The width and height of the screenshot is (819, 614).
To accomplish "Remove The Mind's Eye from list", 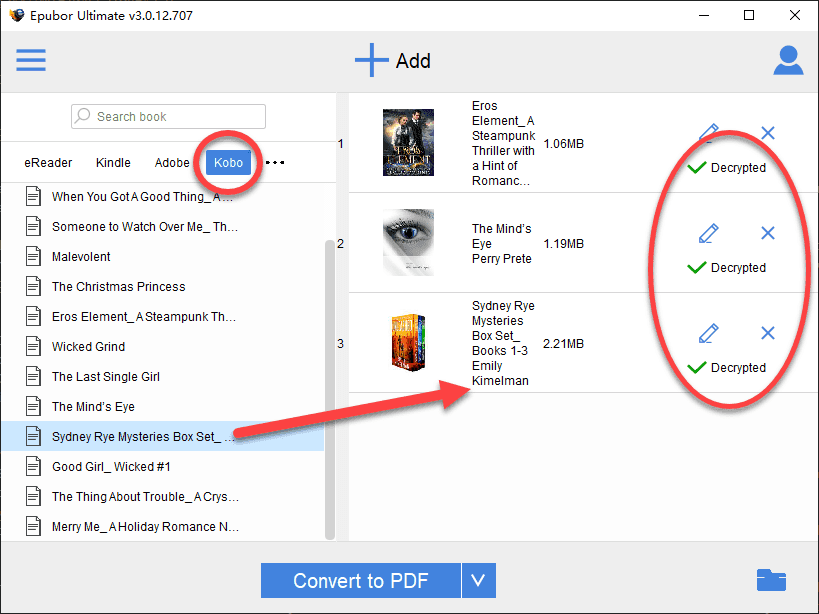I will tap(768, 233).
